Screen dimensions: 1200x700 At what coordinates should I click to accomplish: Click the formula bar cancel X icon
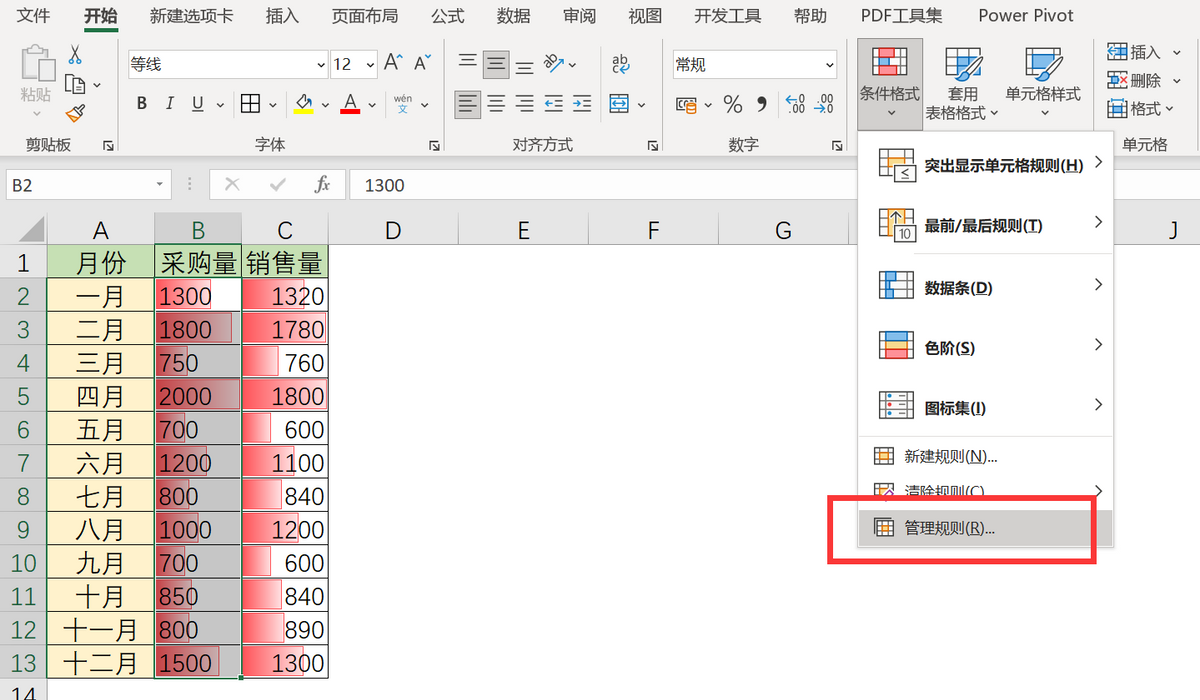(x=233, y=185)
